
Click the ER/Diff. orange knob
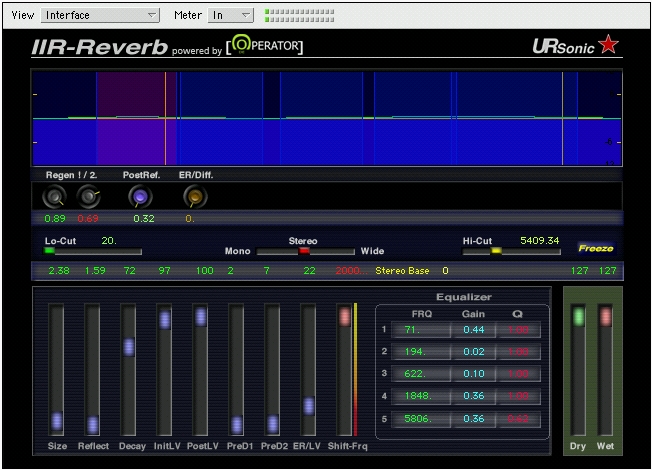coord(195,196)
